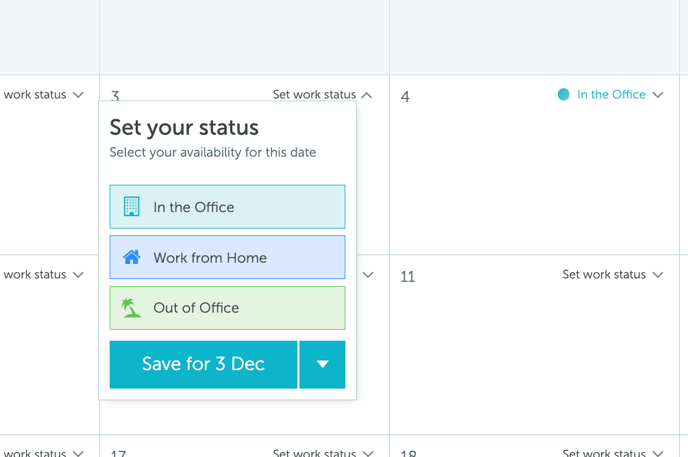688x457 pixels.
Task: Choose the Work from Home status option
Action: click(227, 257)
